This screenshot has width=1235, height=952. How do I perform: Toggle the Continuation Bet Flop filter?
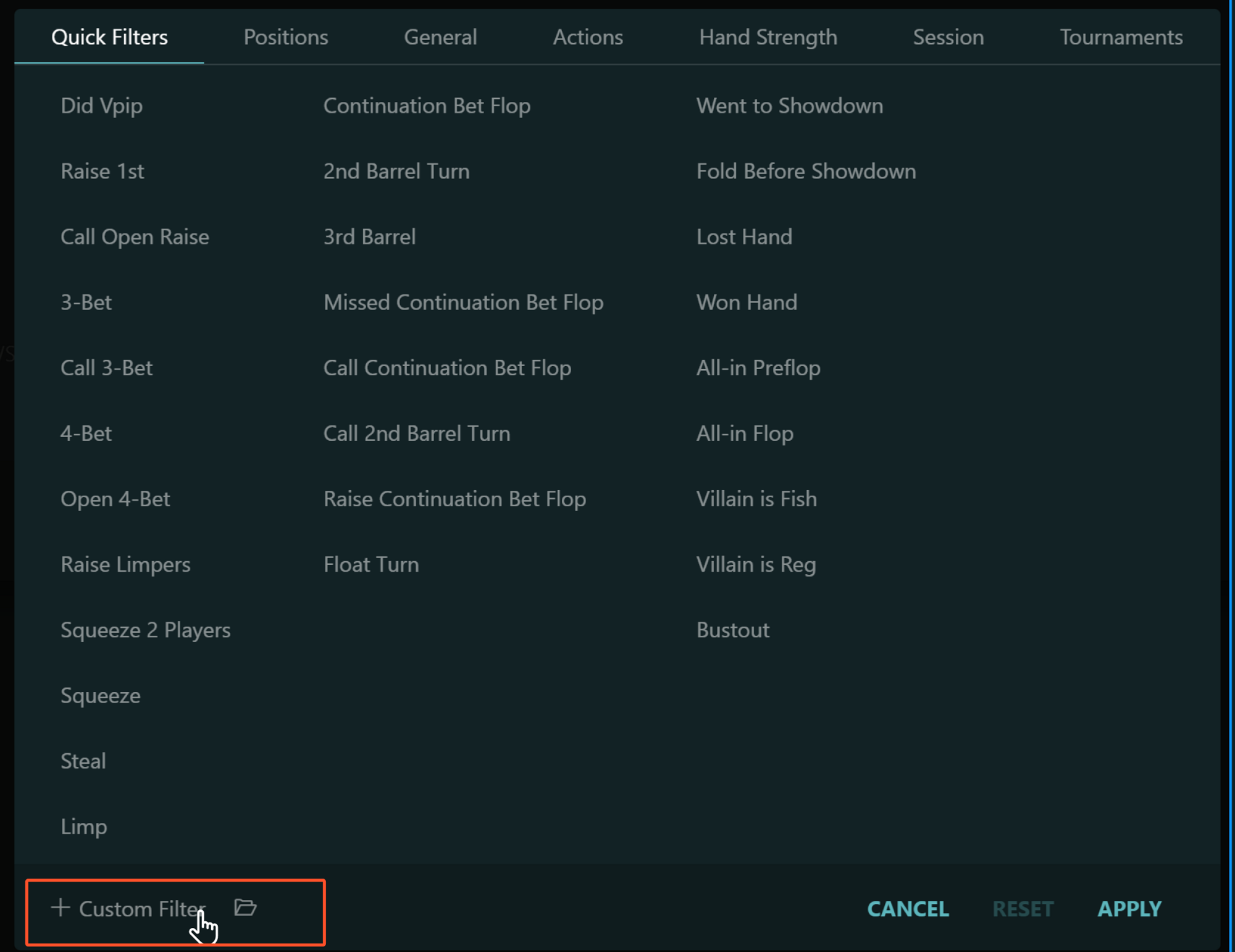coord(427,106)
